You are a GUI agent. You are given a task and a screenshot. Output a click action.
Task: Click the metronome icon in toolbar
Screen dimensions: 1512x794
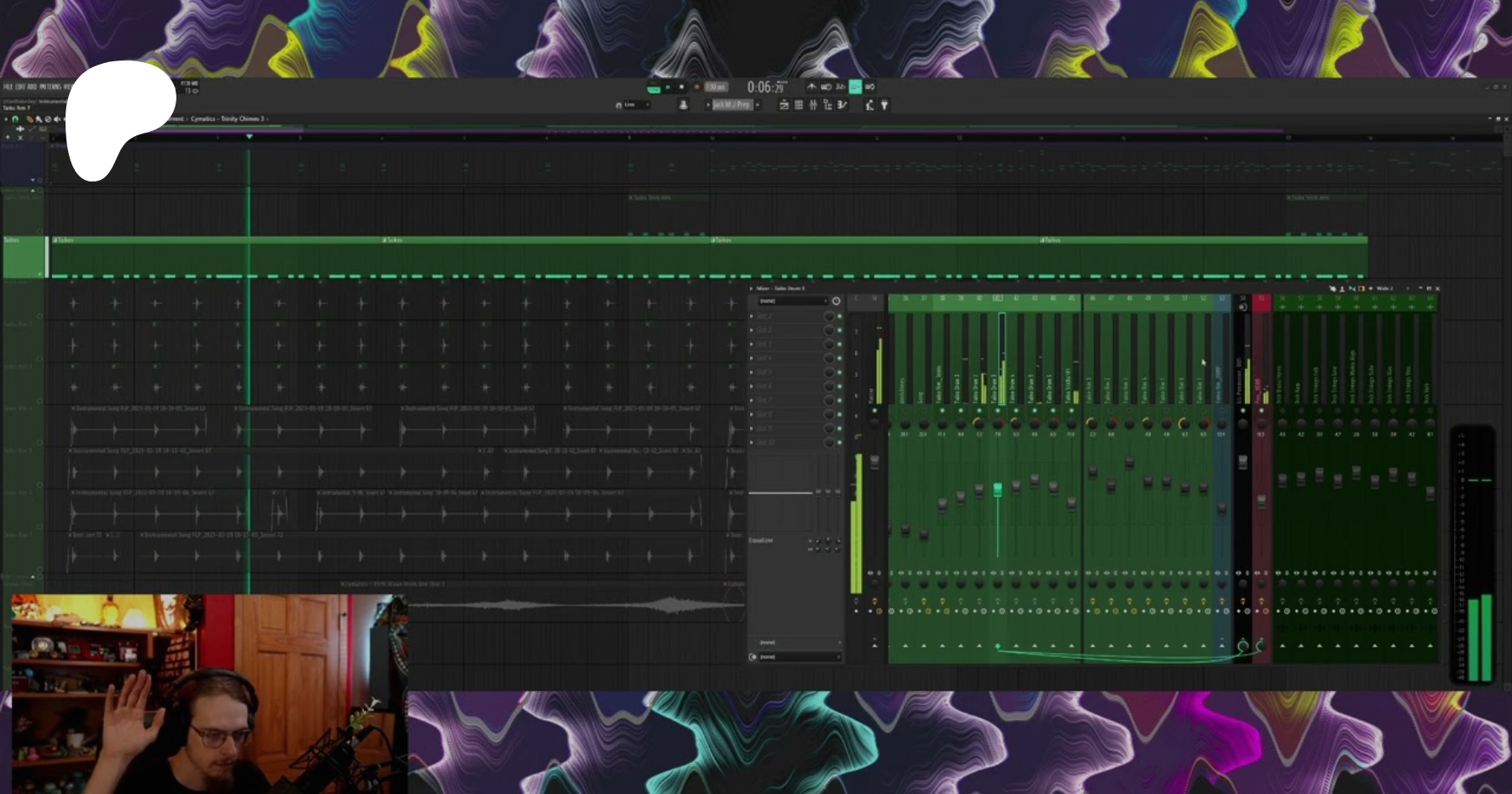811,87
